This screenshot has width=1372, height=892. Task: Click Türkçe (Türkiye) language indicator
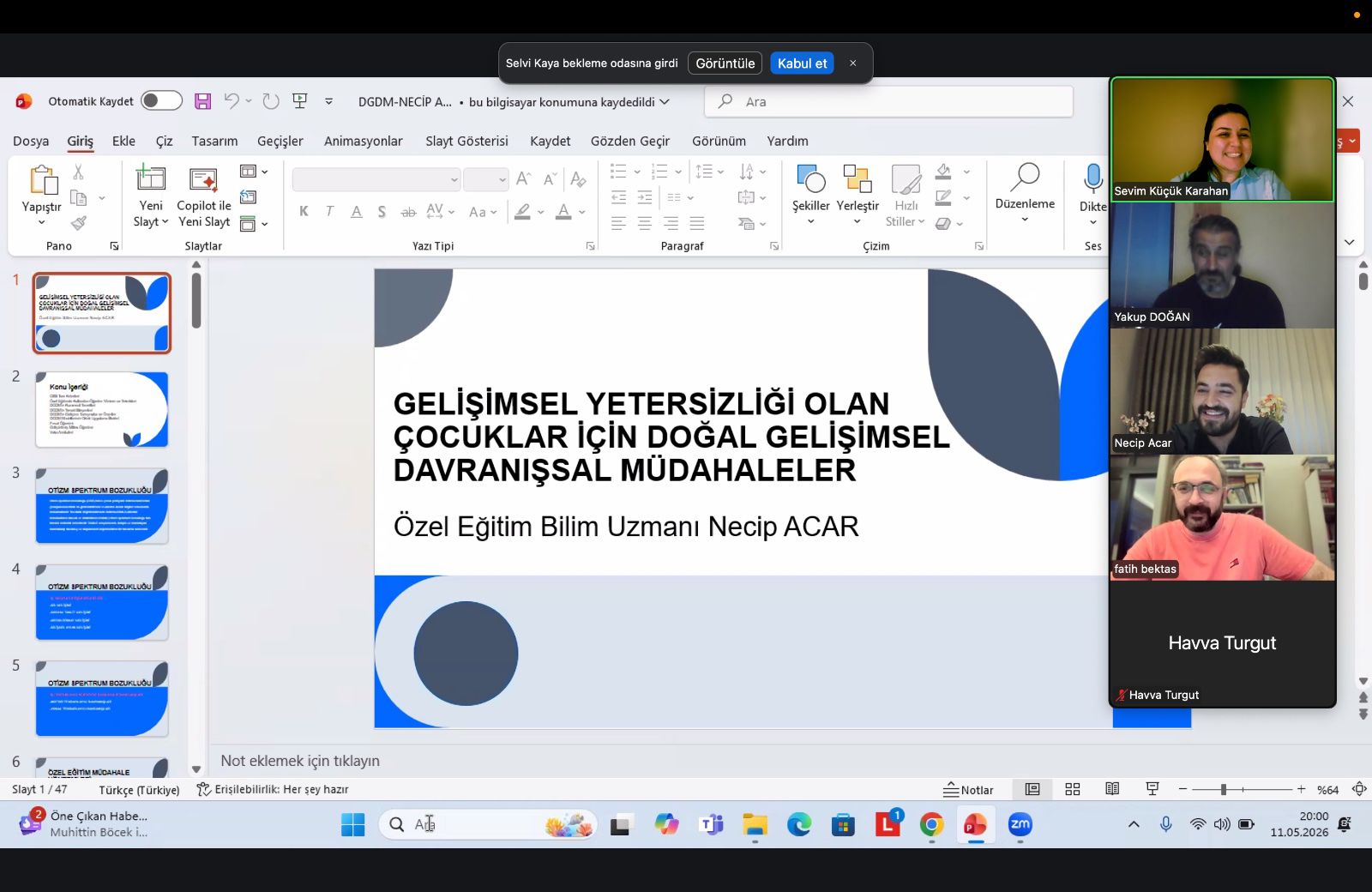coord(139,790)
